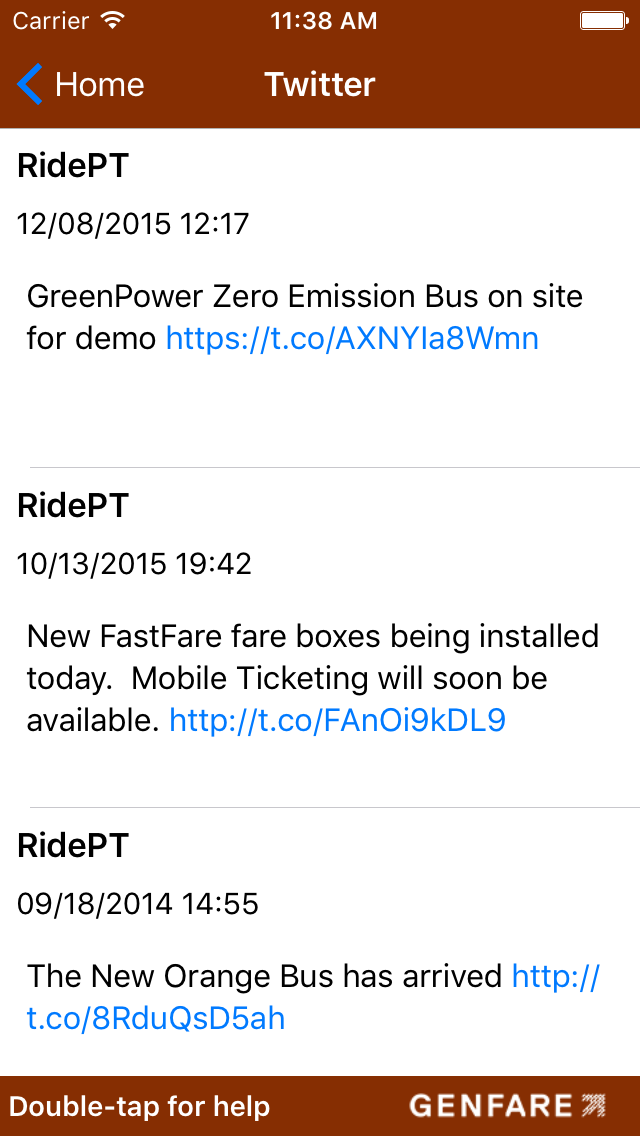Open link http://t.co/FAnOi9kDL9

(x=339, y=719)
